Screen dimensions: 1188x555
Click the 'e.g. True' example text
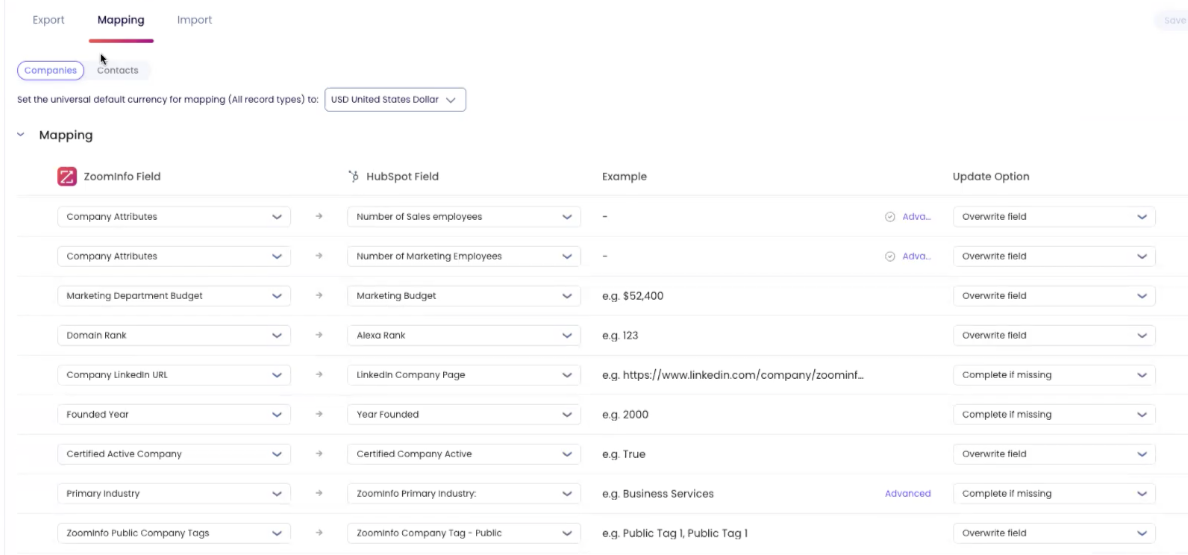[624, 454]
